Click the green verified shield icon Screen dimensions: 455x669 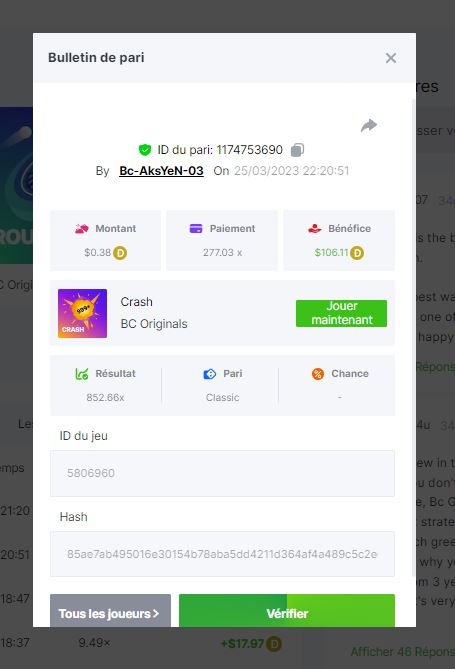(145, 150)
